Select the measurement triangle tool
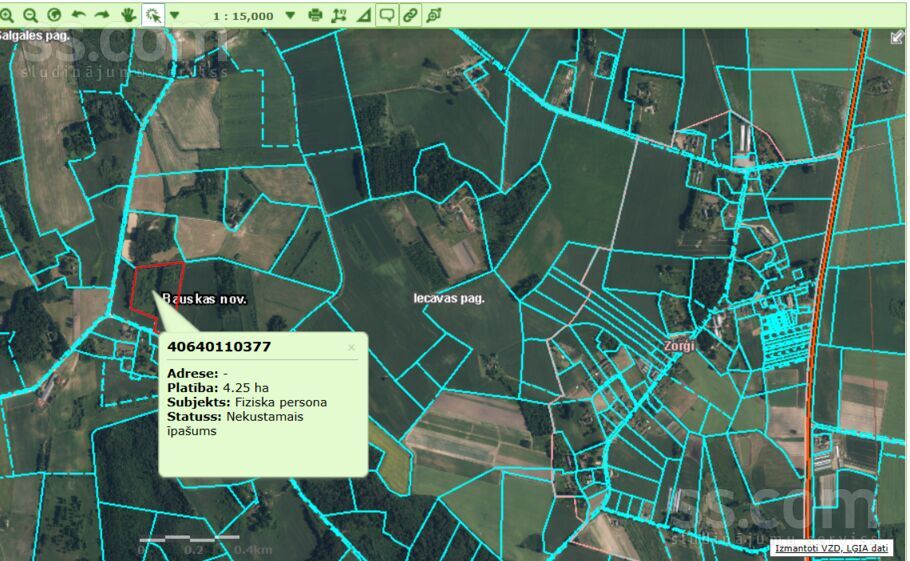910x561 pixels. click(362, 15)
